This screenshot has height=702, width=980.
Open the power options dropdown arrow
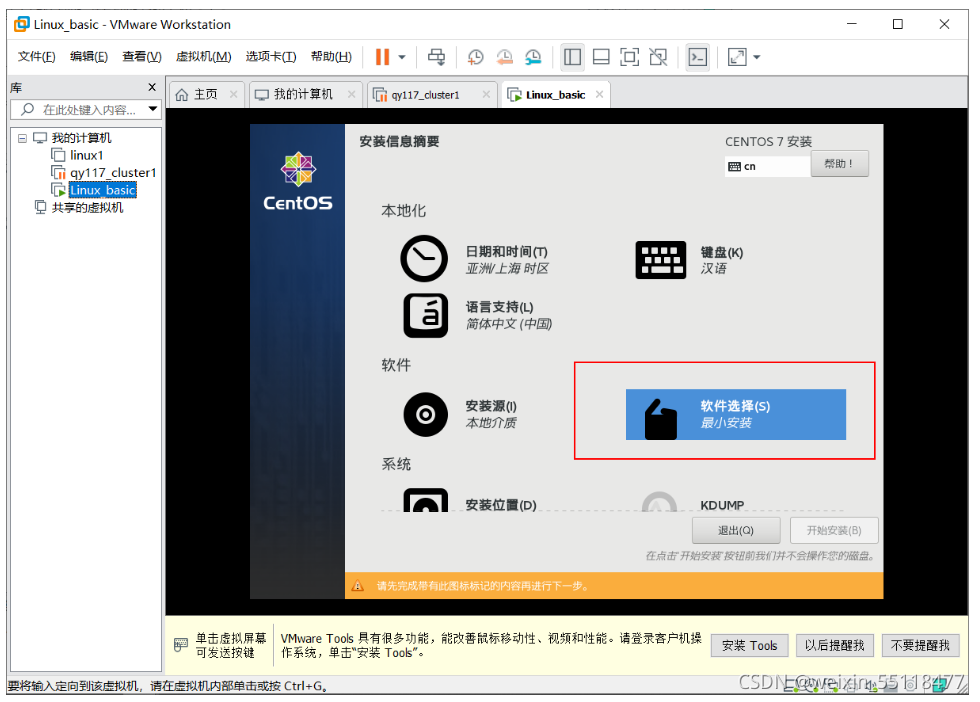402,57
